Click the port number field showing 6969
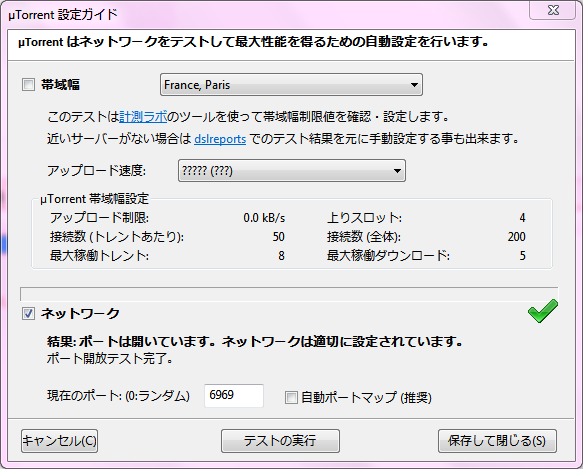Screen dimensions: 584x469 pyautogui.click(x=234, y=396)
